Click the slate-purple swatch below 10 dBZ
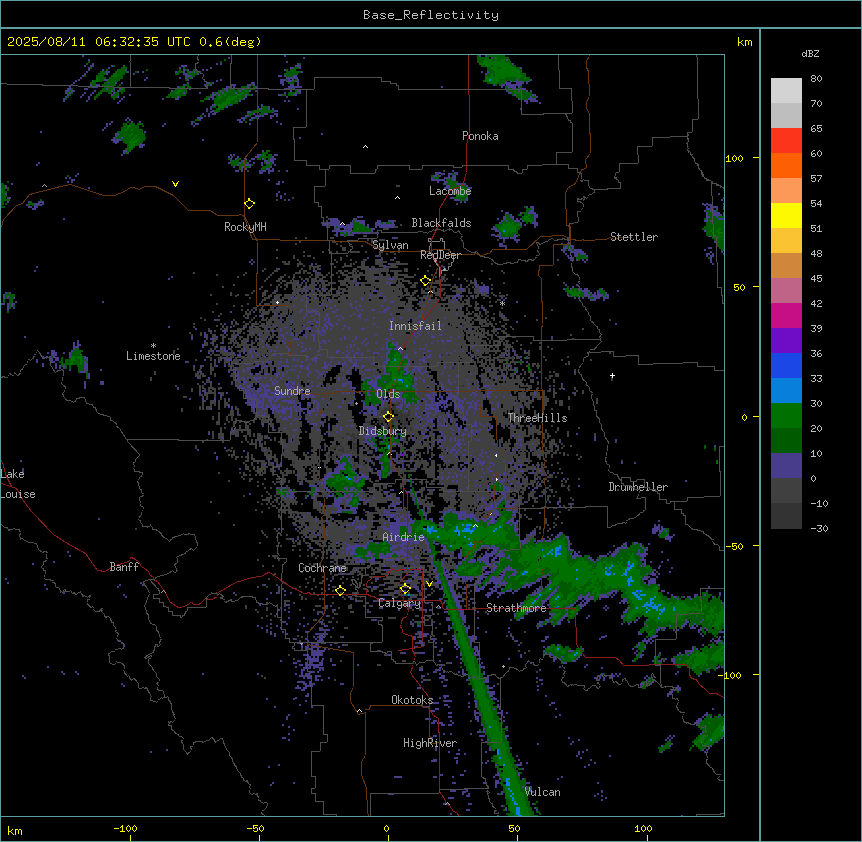 pos(786,466)
